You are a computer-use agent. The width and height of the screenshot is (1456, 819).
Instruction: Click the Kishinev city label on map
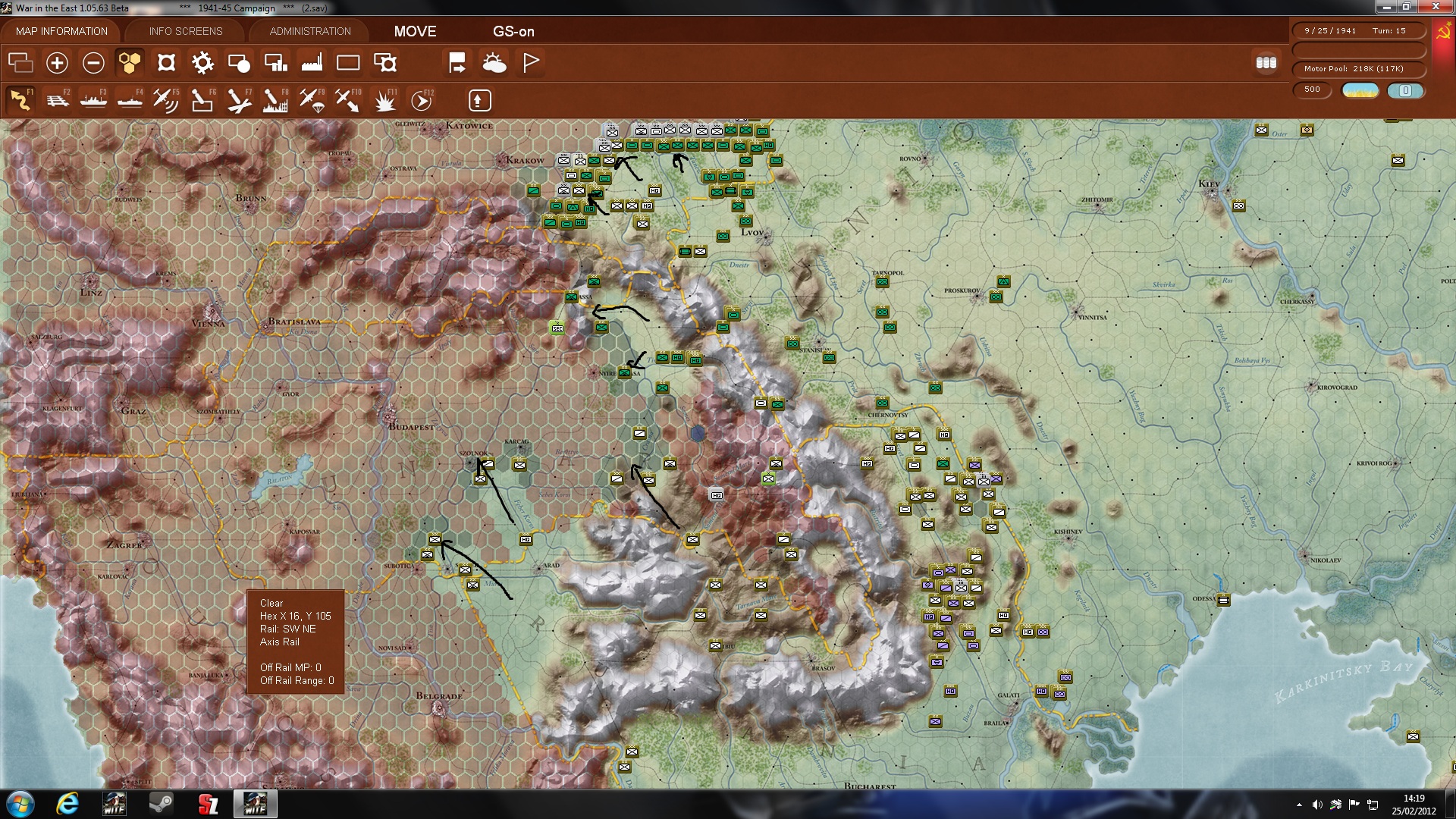[1068, 532]
